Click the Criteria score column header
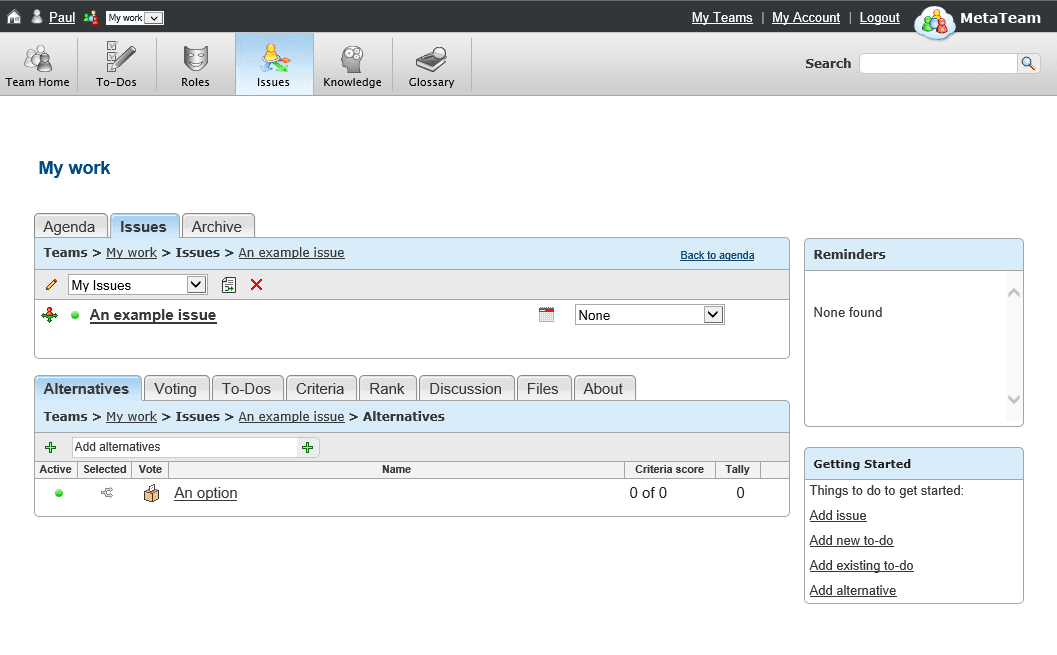This screenshot has height=655, width=1057. 669,470
